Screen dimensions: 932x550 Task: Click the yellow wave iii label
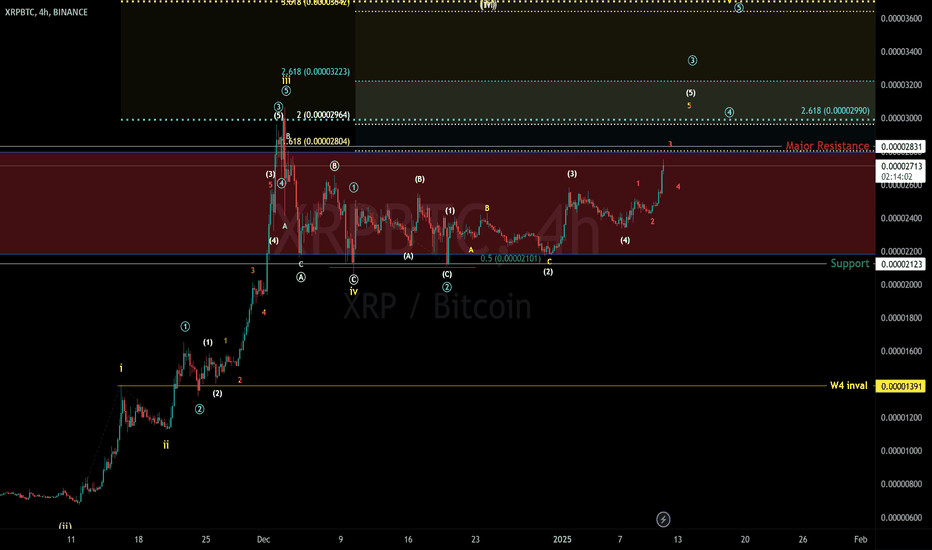point(286,80)
